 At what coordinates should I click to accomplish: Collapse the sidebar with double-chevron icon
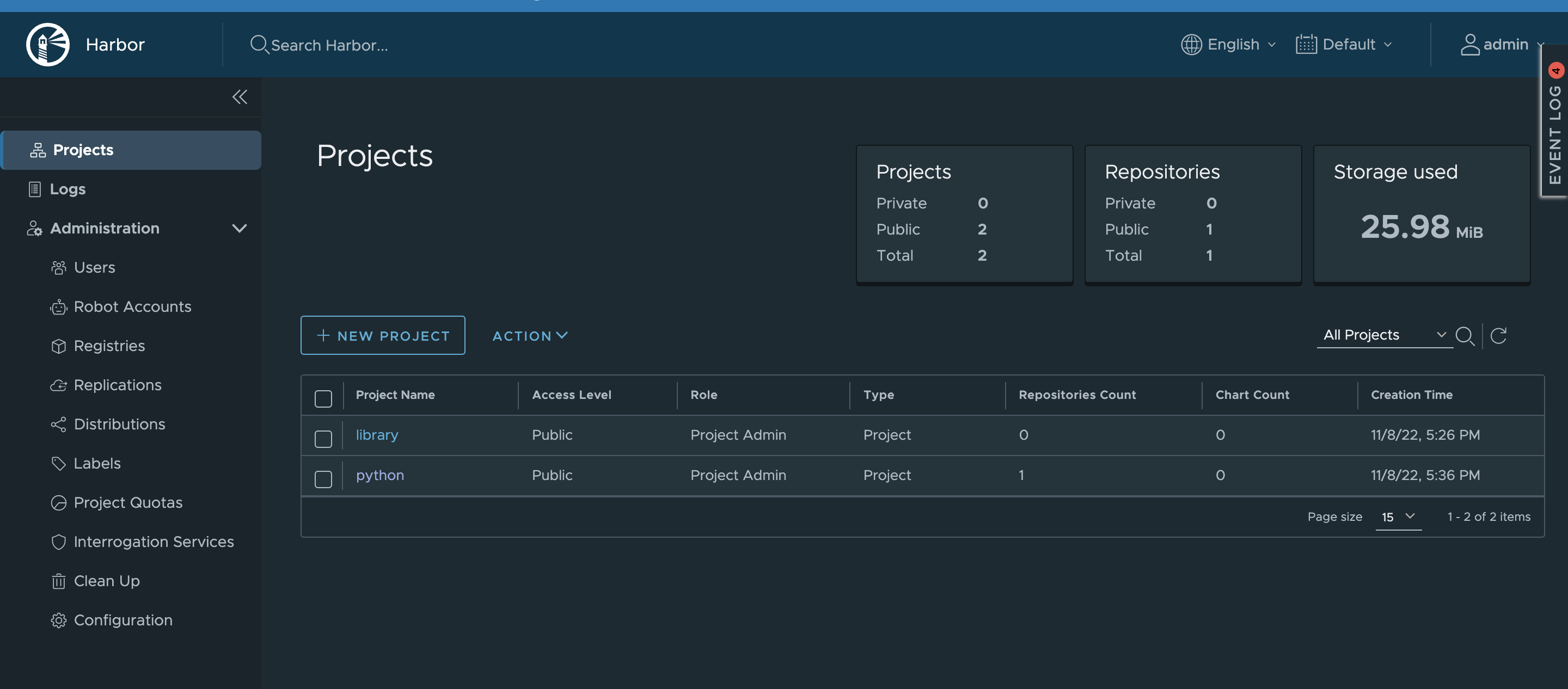(239, 97)
